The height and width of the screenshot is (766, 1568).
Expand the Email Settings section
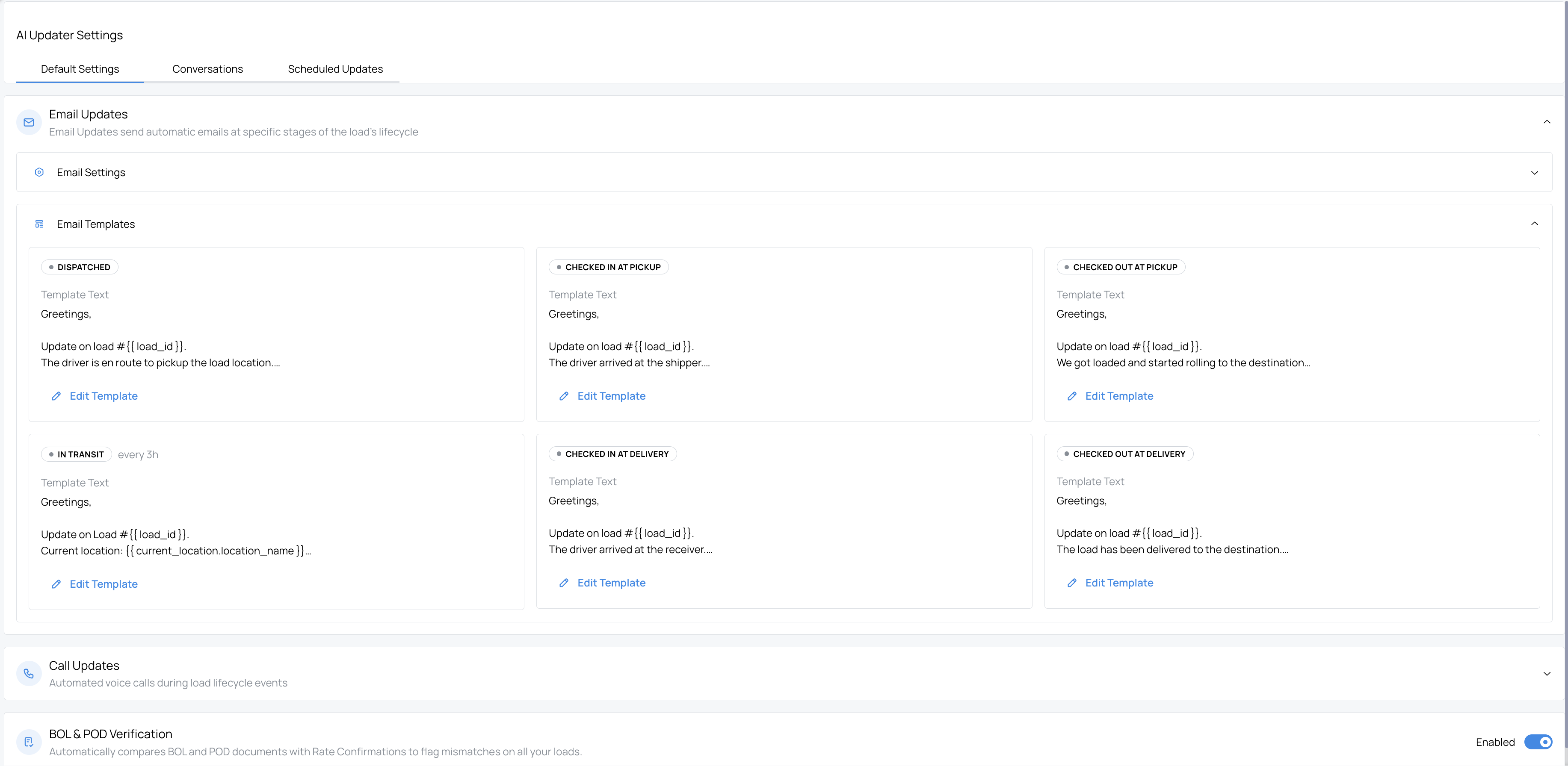coord(1535,173)
